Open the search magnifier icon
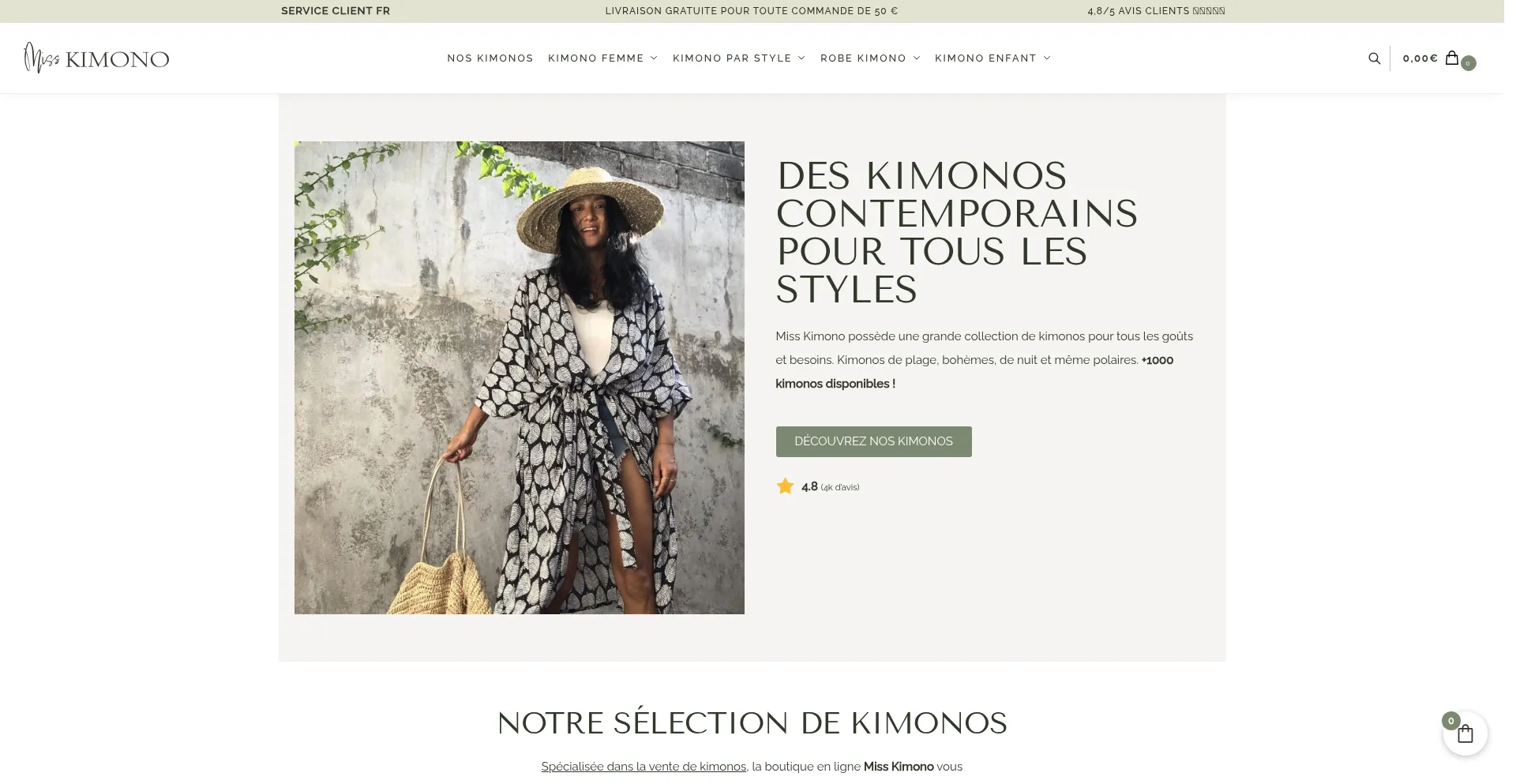This screenshot has width=1516, height=784. tap(1374, 58)
